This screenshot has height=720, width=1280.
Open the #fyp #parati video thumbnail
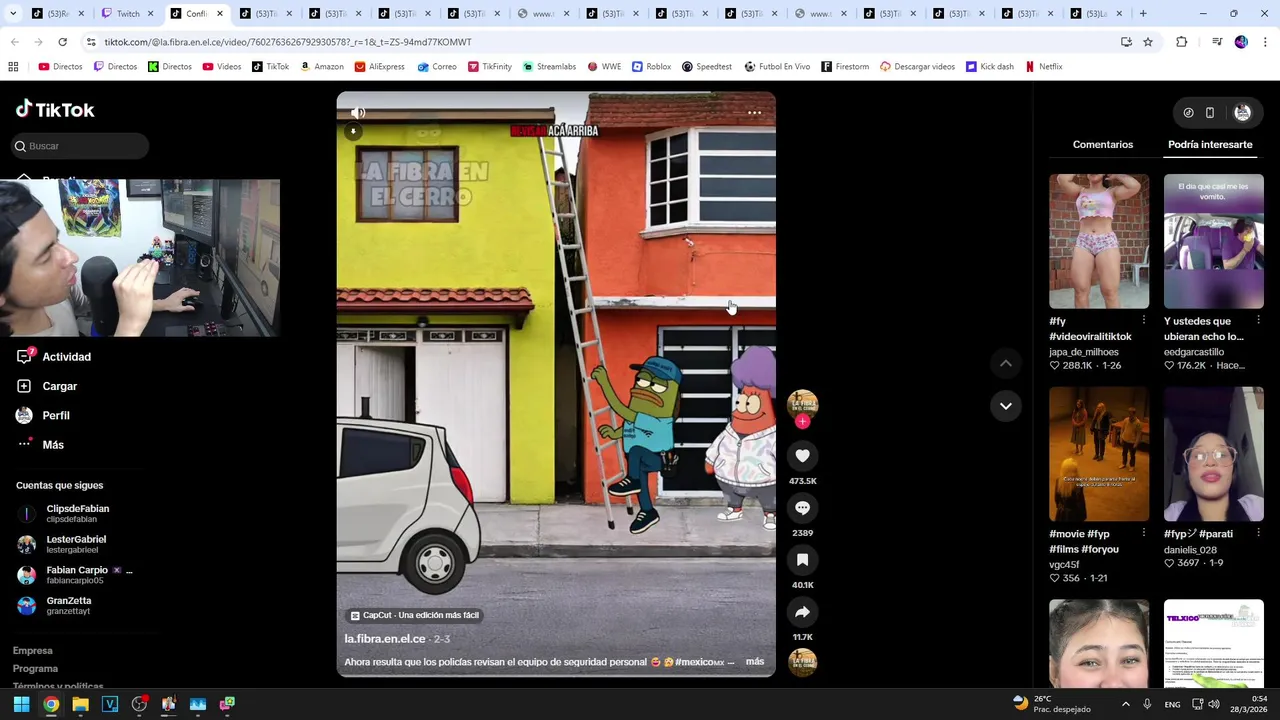(1214, 454)
